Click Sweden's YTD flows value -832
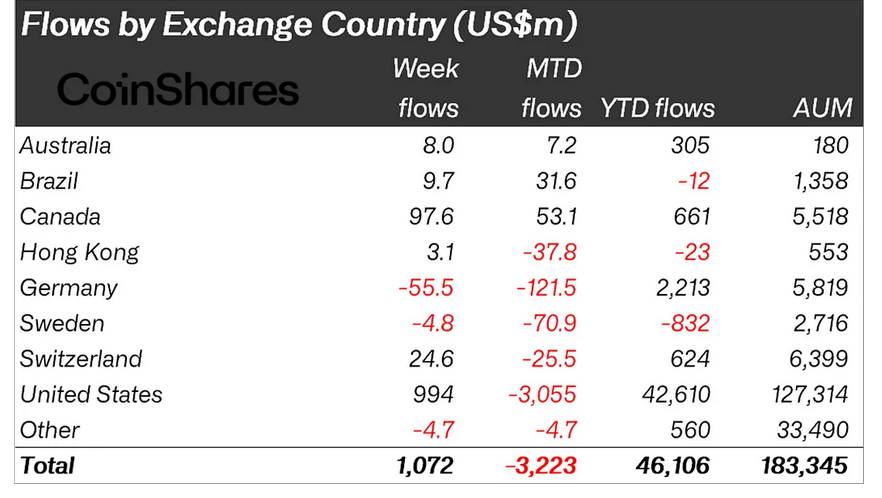Screen dimensions: 882x498 tap(683, 323)
